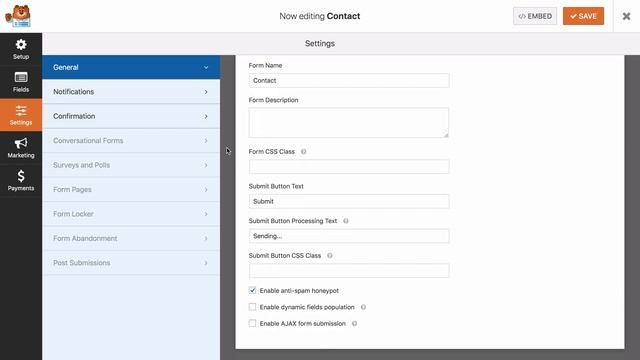The height and width of the screenshot is (360, 640).
Task: Click the "Form Name" label
Action: pos(265,65)
